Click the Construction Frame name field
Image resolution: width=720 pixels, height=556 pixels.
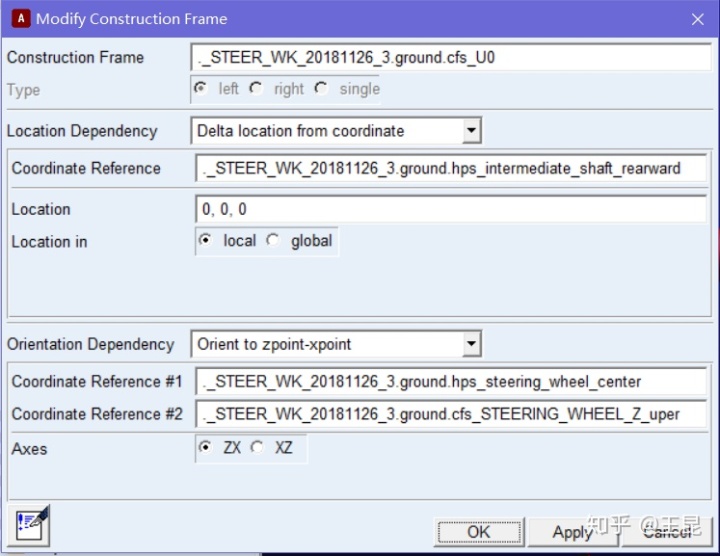(x=450, y=58)
